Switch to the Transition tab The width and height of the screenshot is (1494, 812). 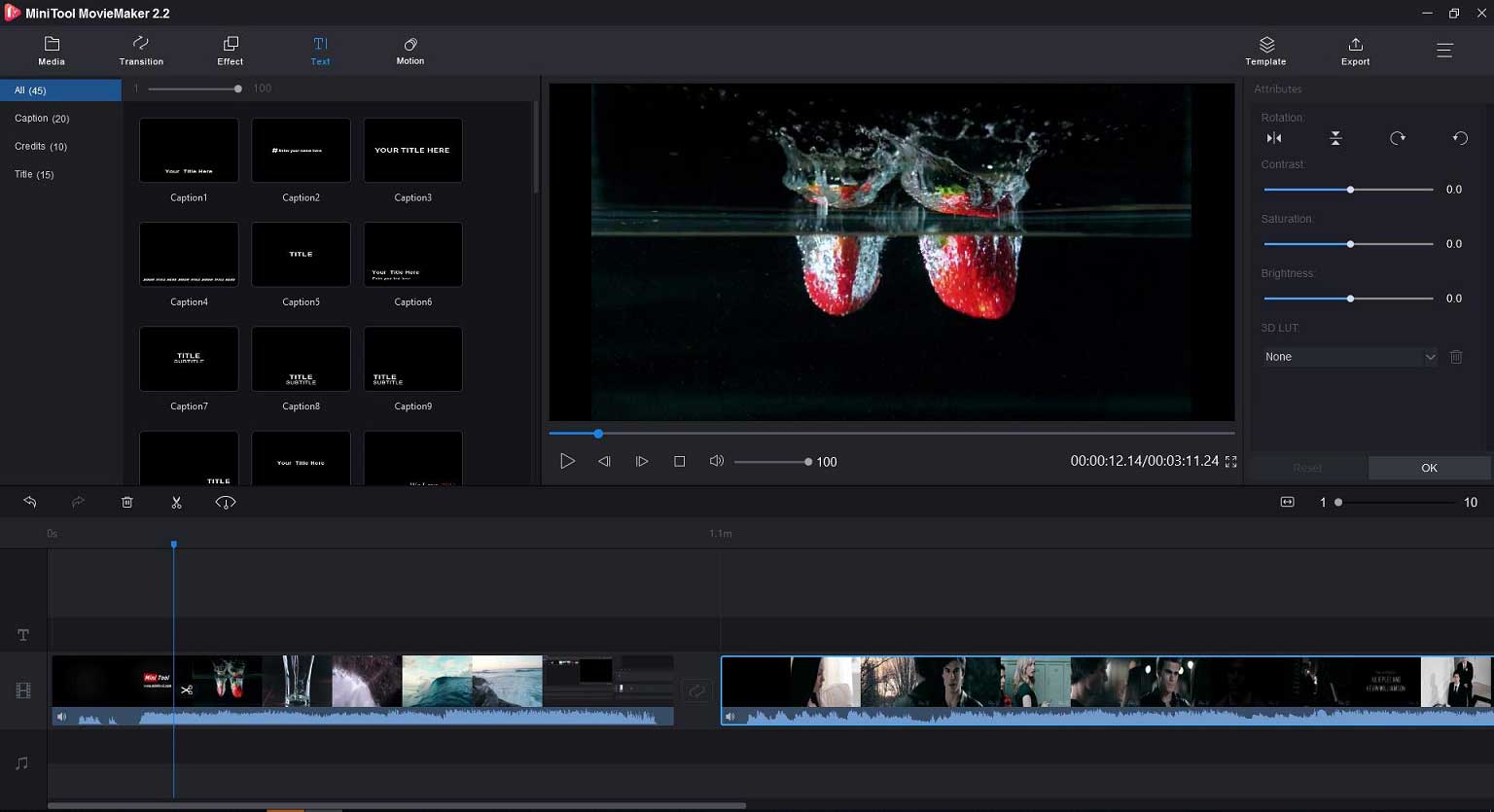[140, 50]
